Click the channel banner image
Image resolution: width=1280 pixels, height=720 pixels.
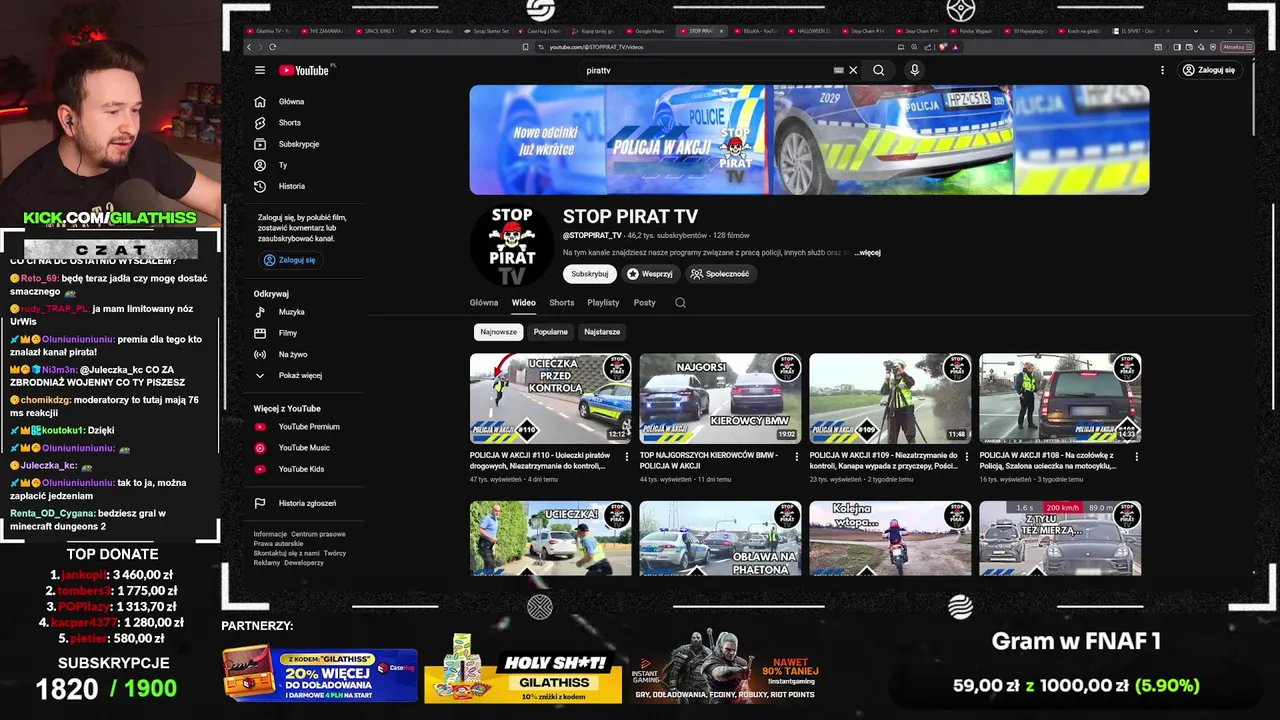click(809, 139)
